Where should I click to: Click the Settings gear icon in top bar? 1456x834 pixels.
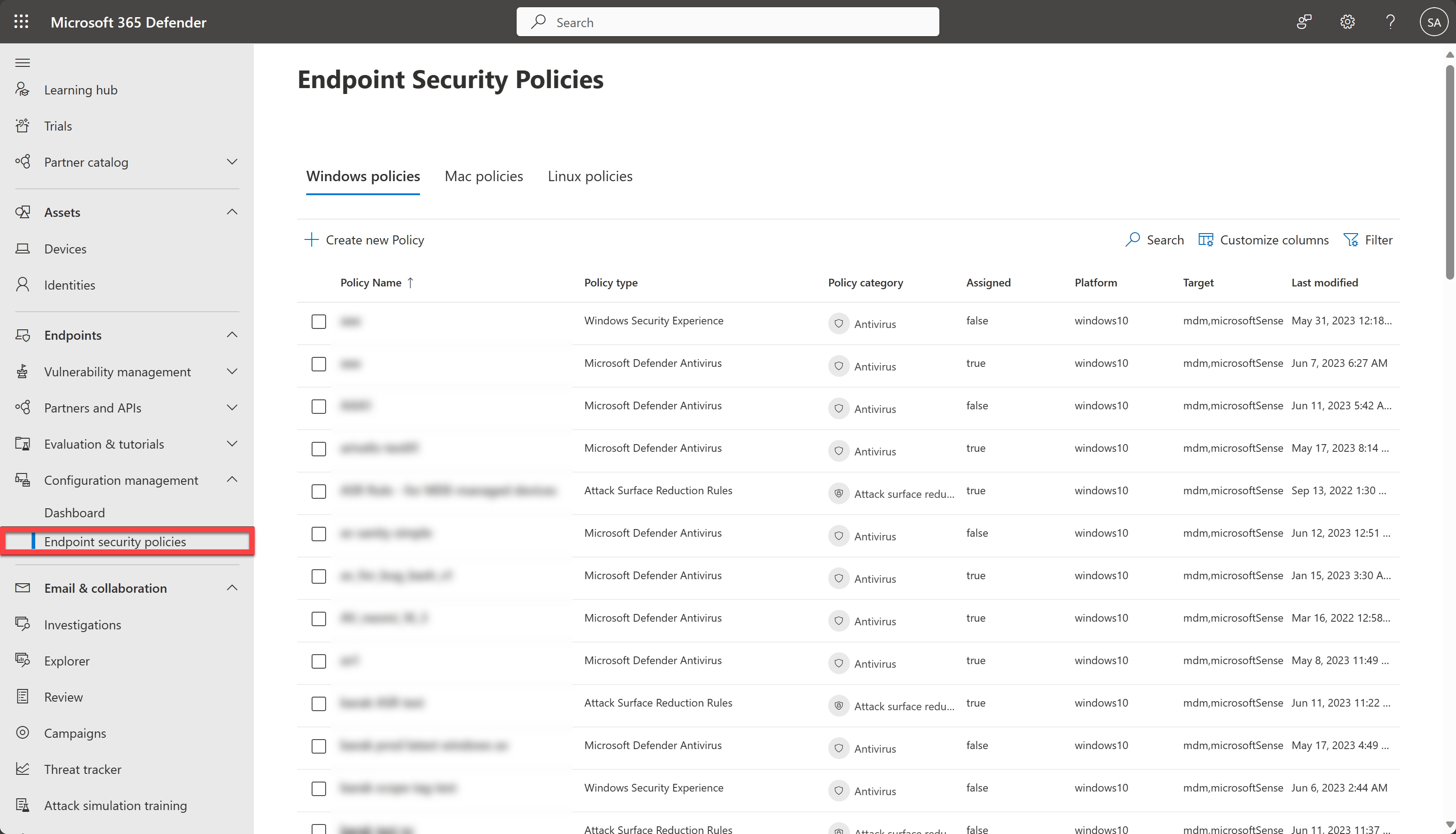(x=1347, y=22)
